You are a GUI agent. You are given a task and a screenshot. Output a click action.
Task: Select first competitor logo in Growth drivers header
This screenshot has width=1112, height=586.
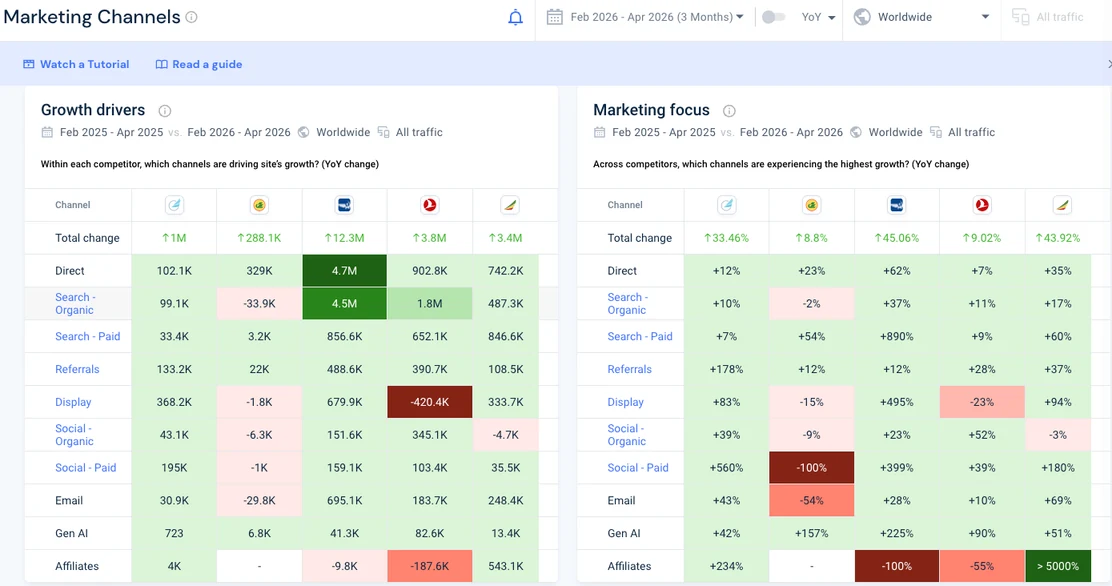point(174,205)
